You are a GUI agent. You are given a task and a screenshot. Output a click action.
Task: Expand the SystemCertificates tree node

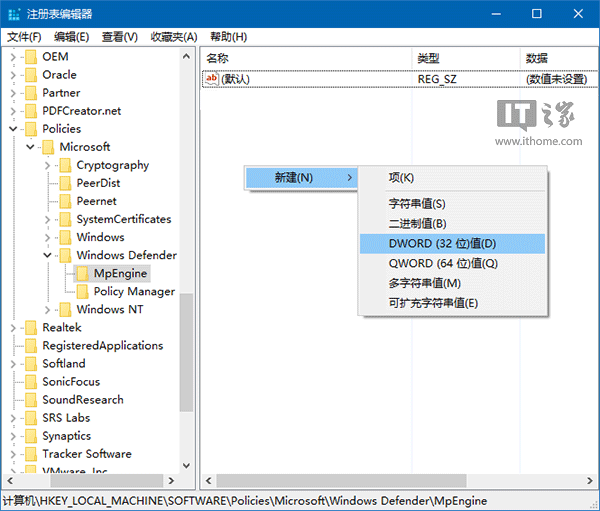click(47, 219)
